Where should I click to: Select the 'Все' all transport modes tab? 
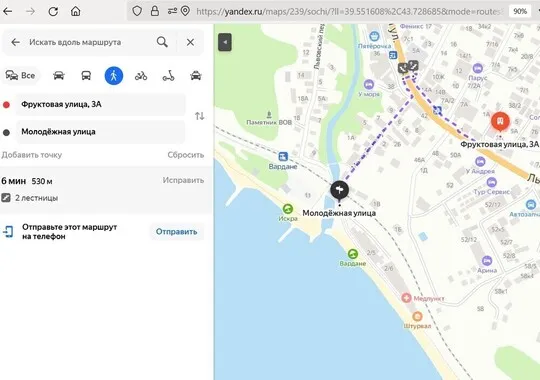tap(21, 75)
